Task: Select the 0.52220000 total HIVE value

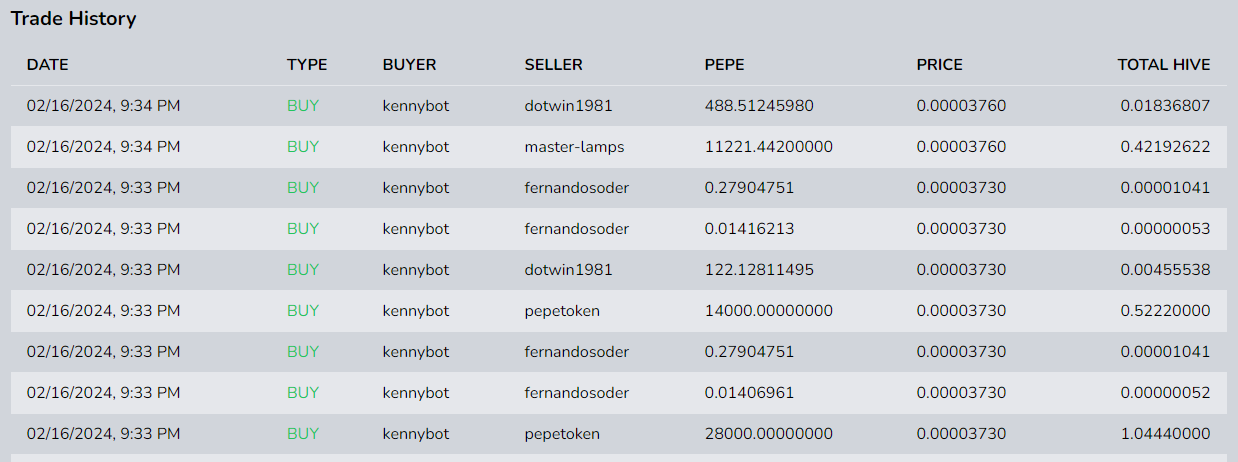Action: (x=1165, y=311)
